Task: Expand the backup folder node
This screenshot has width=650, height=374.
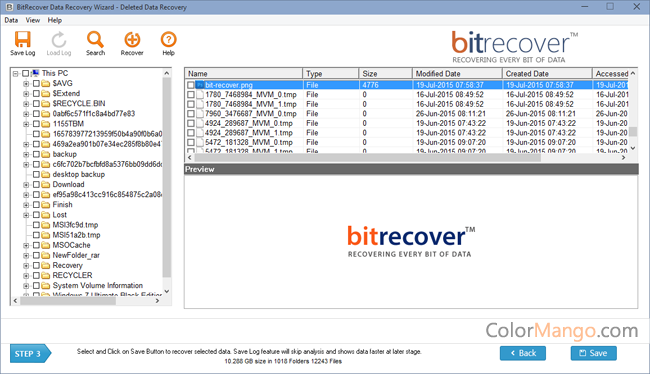Action: pyautogui.click(x=26, y=154)
